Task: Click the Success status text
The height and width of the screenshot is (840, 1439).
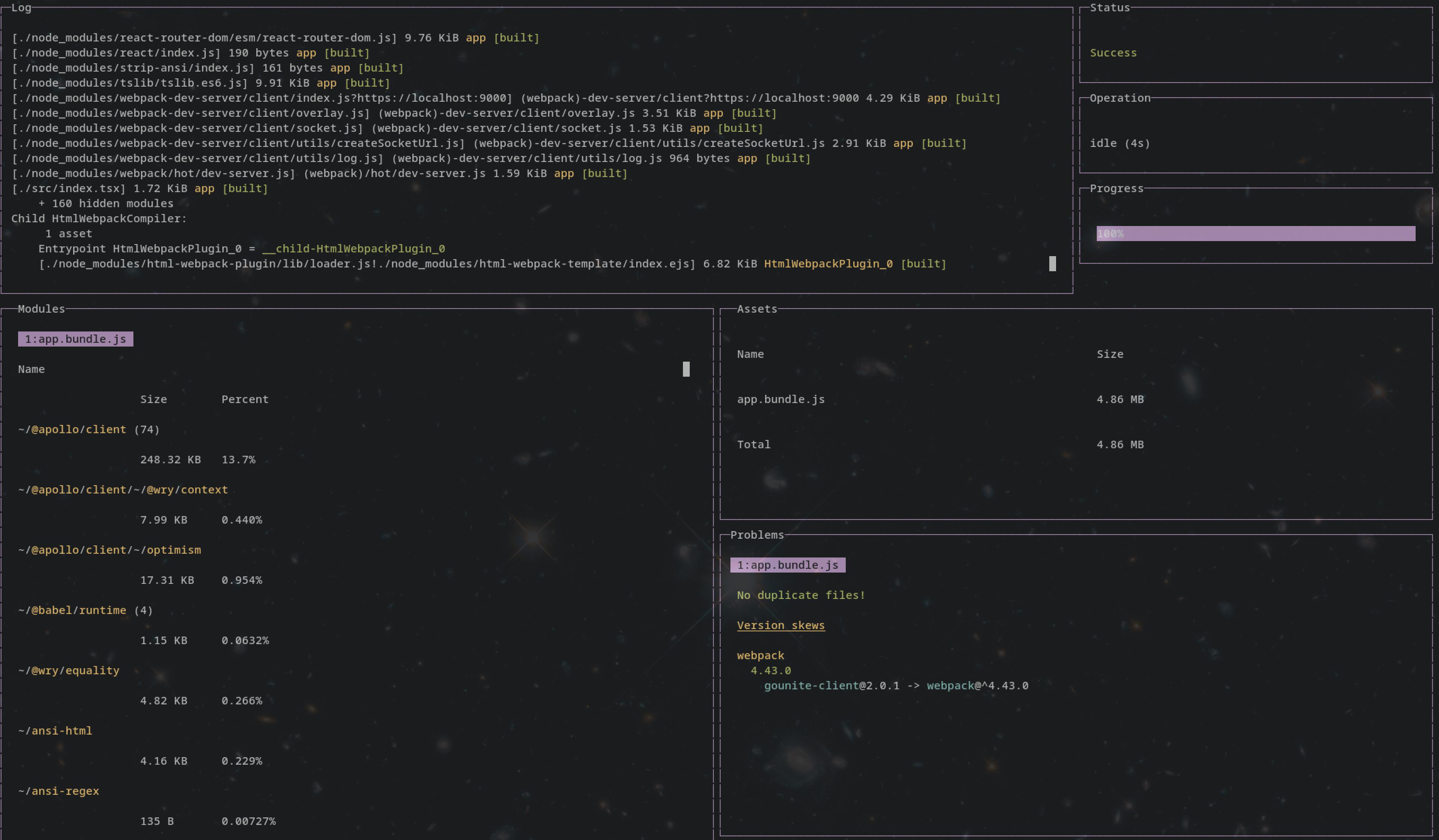Action: (1113, 53)
